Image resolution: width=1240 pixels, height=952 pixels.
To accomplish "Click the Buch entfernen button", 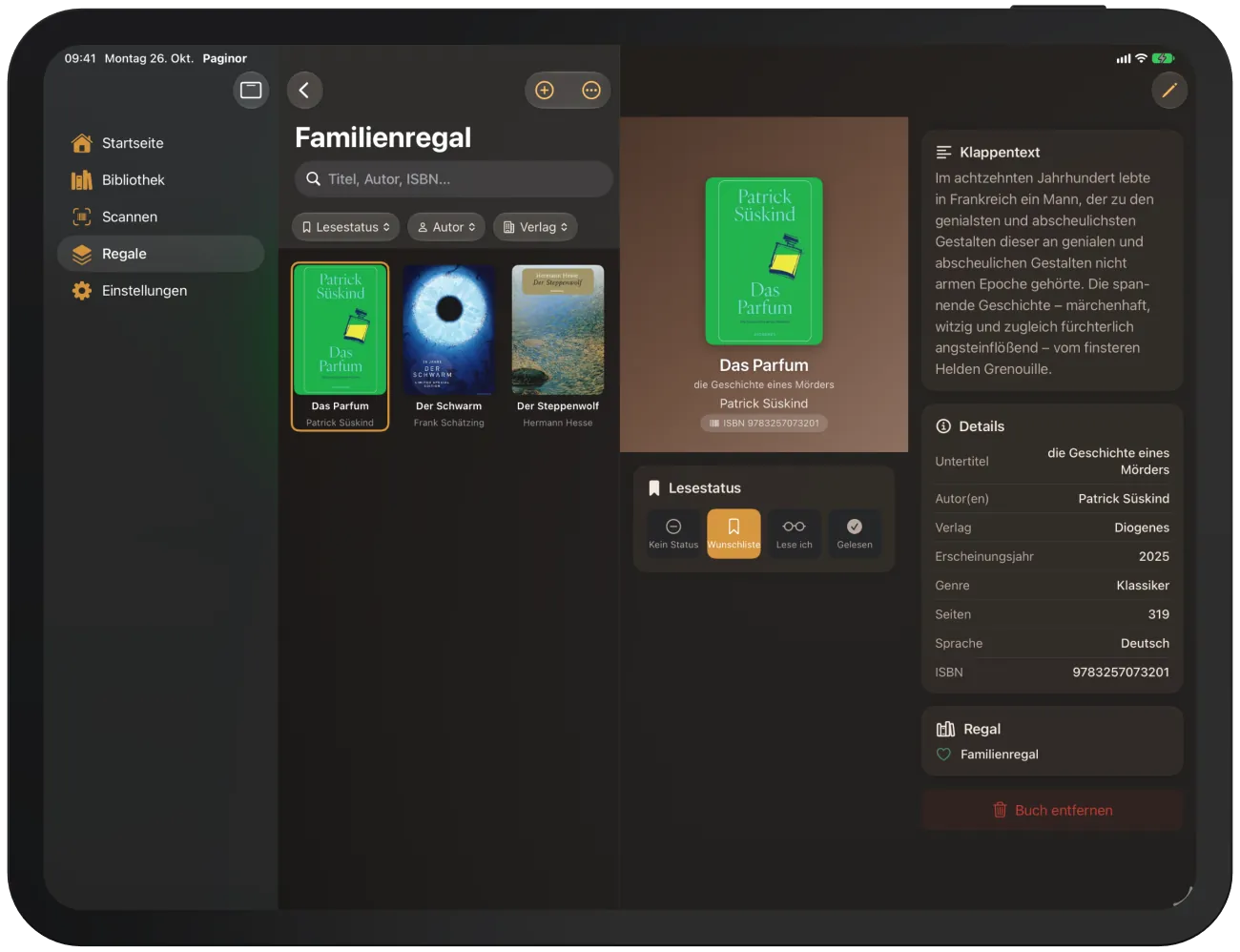I will click(1052, 810).
